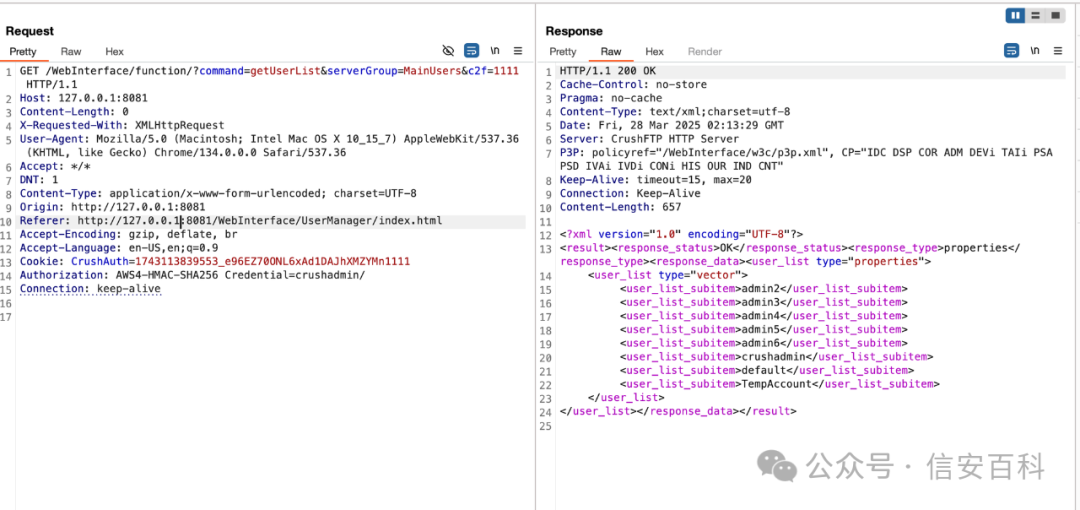Screen dimensions: 1080x510
Task: Click the admin4 user list subitem
Action: click(764, 316)
